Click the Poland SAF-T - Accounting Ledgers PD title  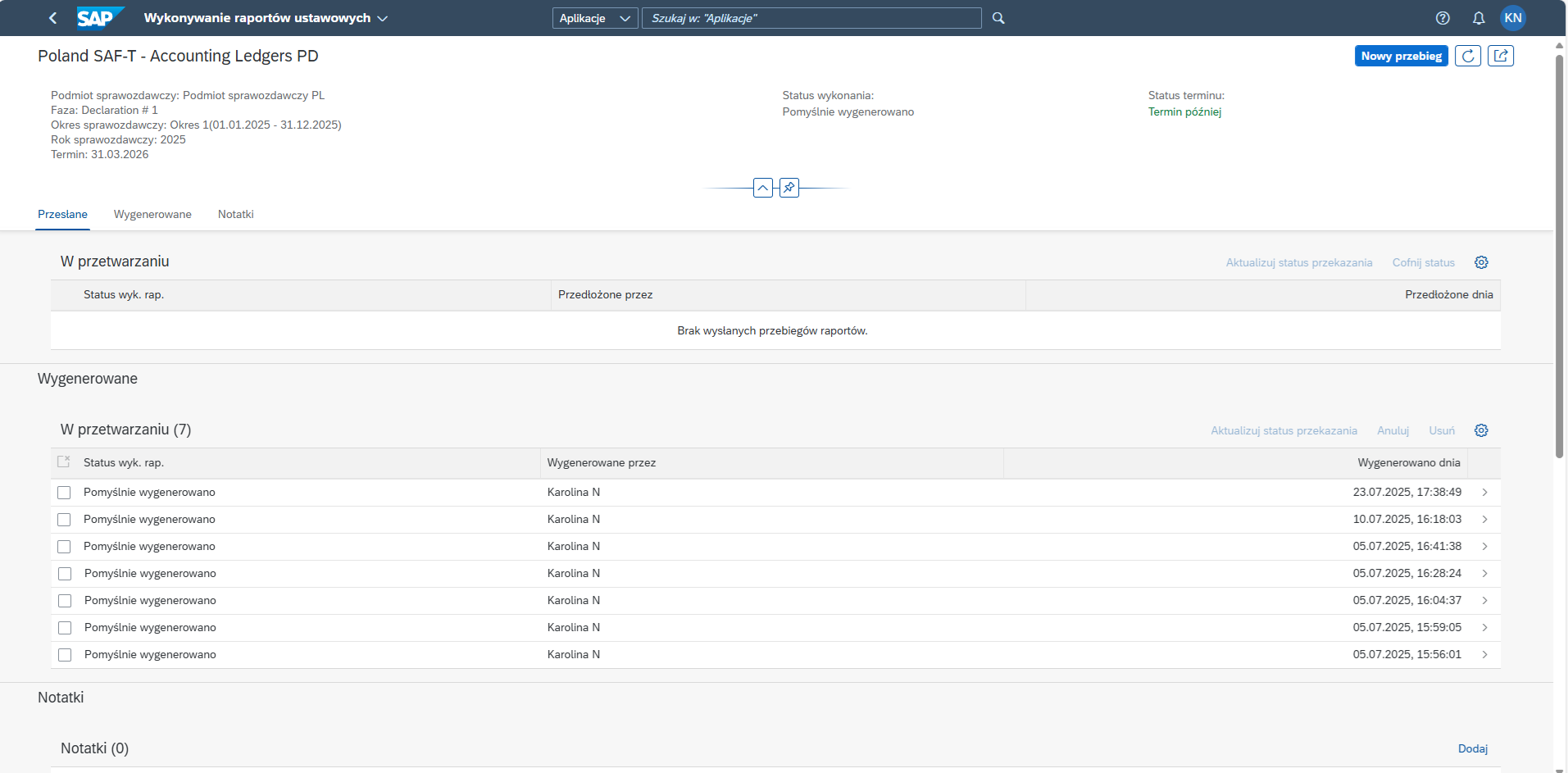click(x=178, y=56)
